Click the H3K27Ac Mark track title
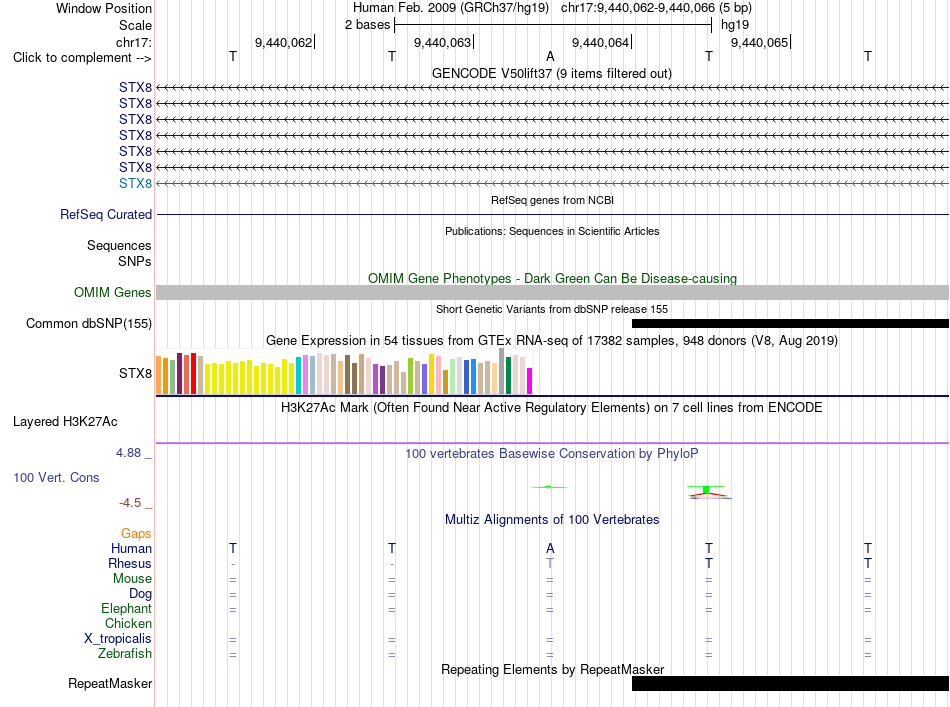Image resolution: width=950 pixels, height=707 pixels. [x=551, y=407]
